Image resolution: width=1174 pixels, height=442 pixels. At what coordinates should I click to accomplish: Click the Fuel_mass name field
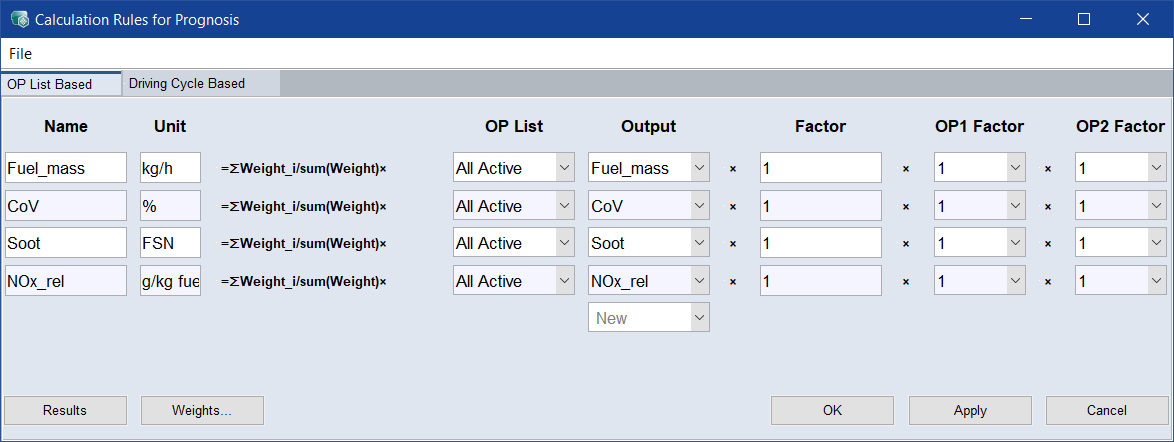66,168
